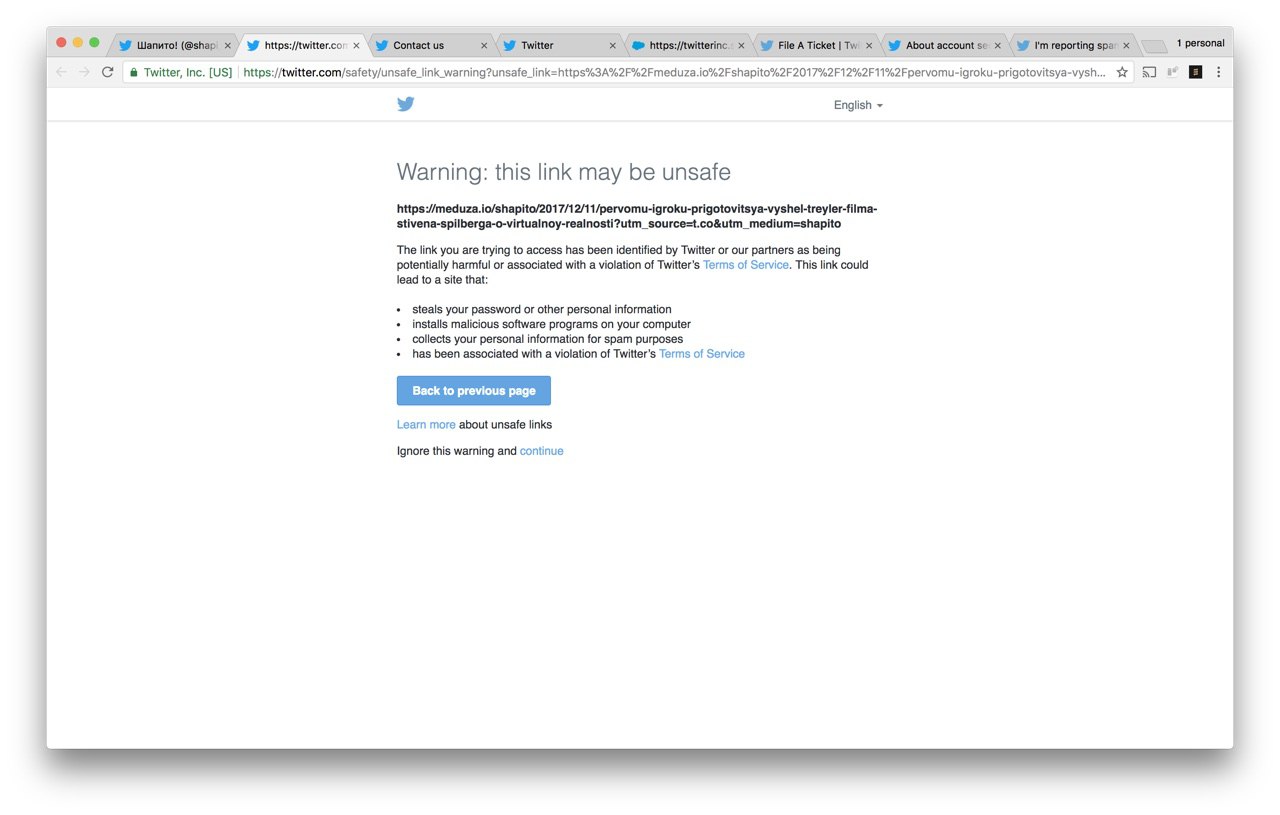
Task: Open the Learn more link
Action: coord(426,425)
